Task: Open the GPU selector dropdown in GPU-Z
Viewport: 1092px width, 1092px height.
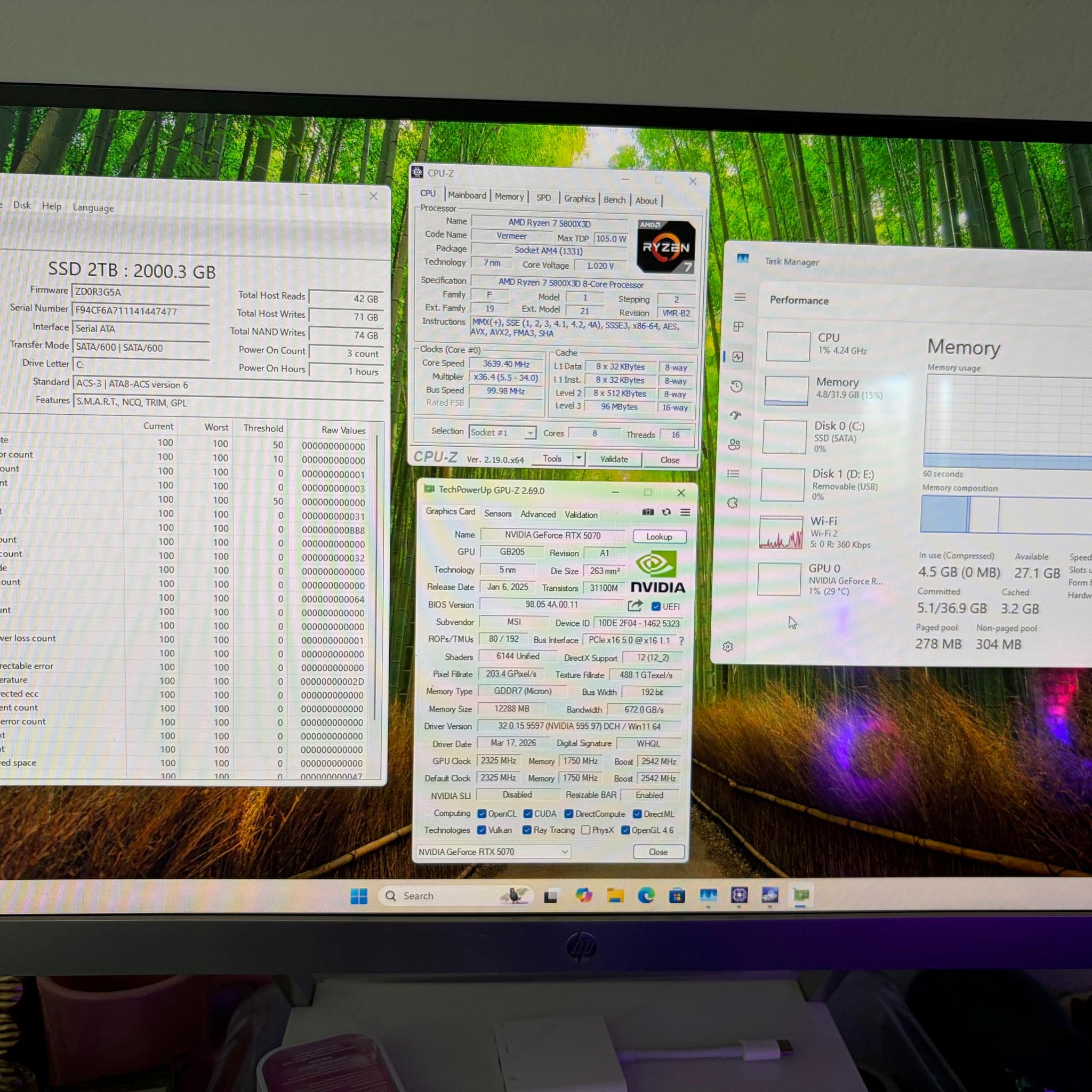Action: pos(493,851)
